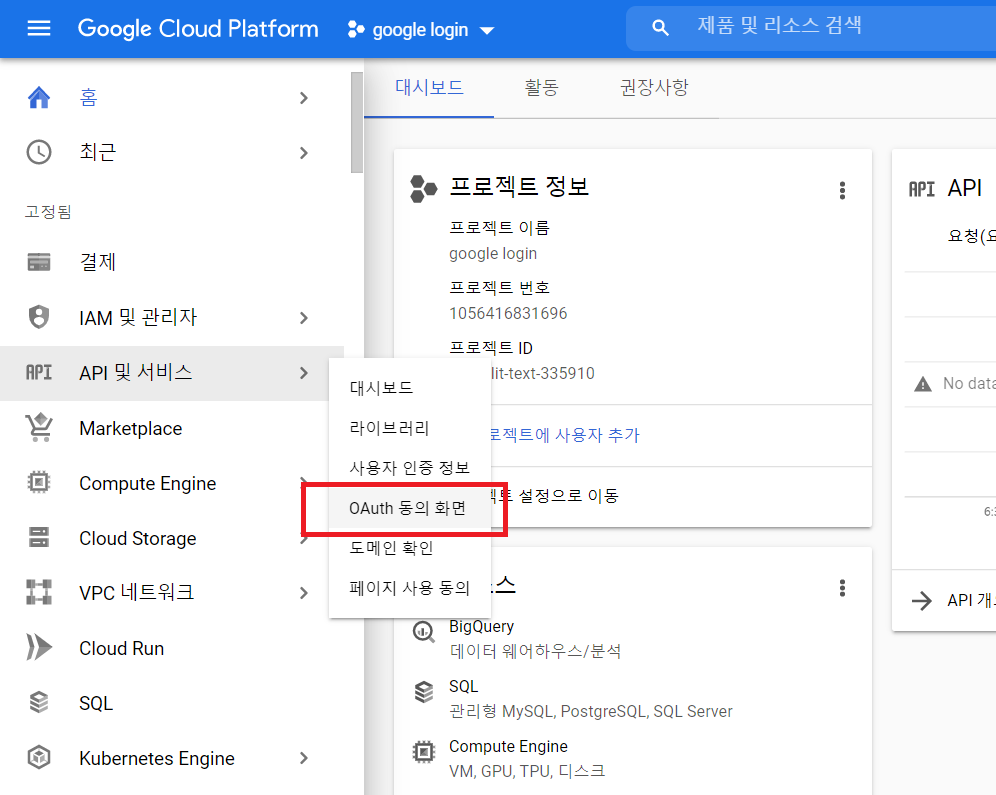The image size is (996, 795).
Task: Click the project number 1056416831696
Action: pos(508,313)
